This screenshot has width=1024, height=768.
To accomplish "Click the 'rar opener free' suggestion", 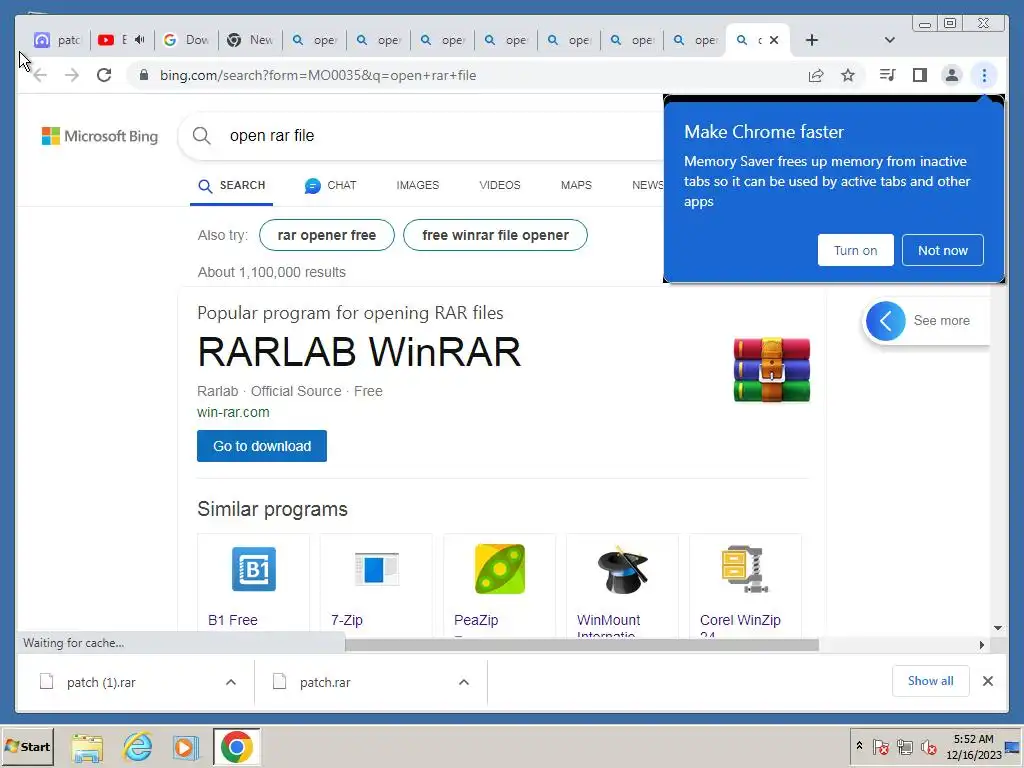I will [x=327, y=235].
